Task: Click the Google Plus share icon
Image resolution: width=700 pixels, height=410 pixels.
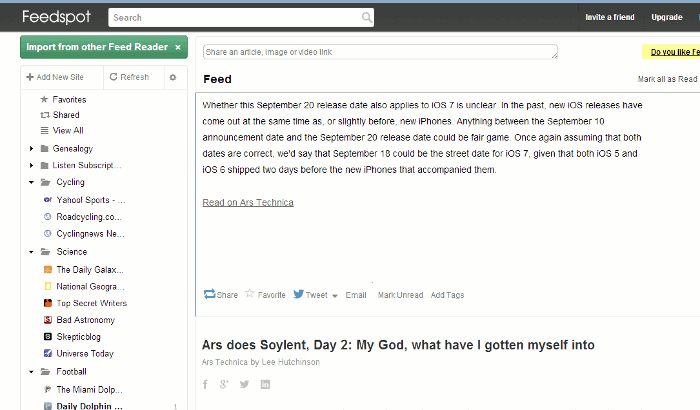Action: pos(225,384)
